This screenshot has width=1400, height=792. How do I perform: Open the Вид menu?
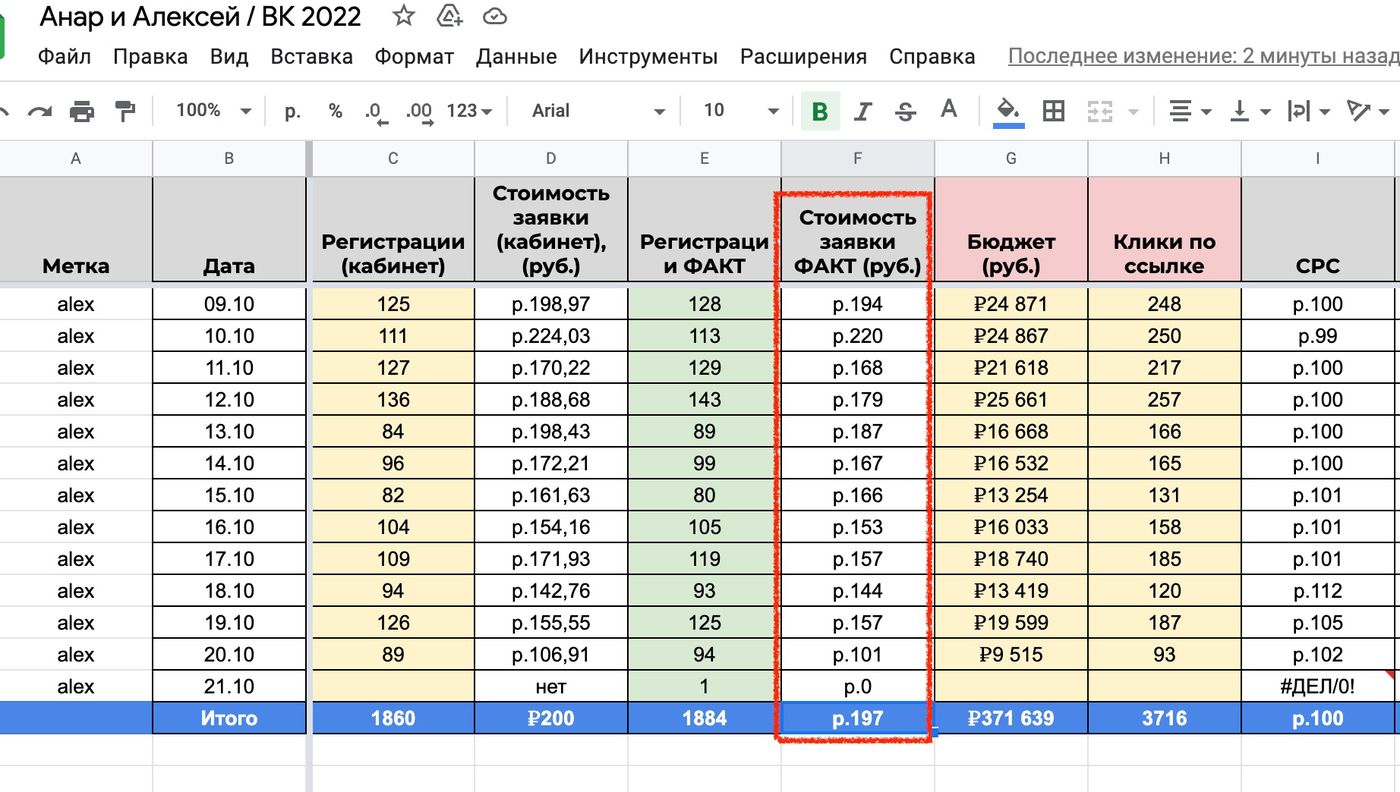pos(229,57)
